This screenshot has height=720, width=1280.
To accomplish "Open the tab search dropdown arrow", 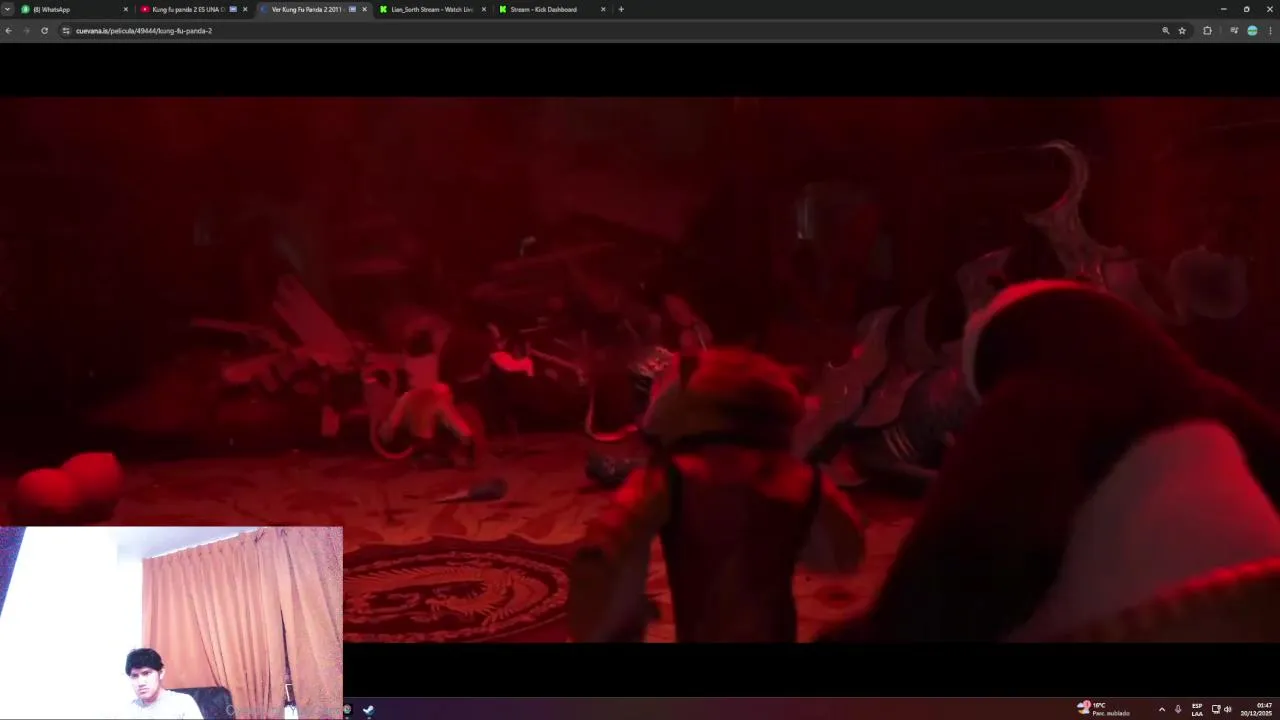I will tap(7, 9).
